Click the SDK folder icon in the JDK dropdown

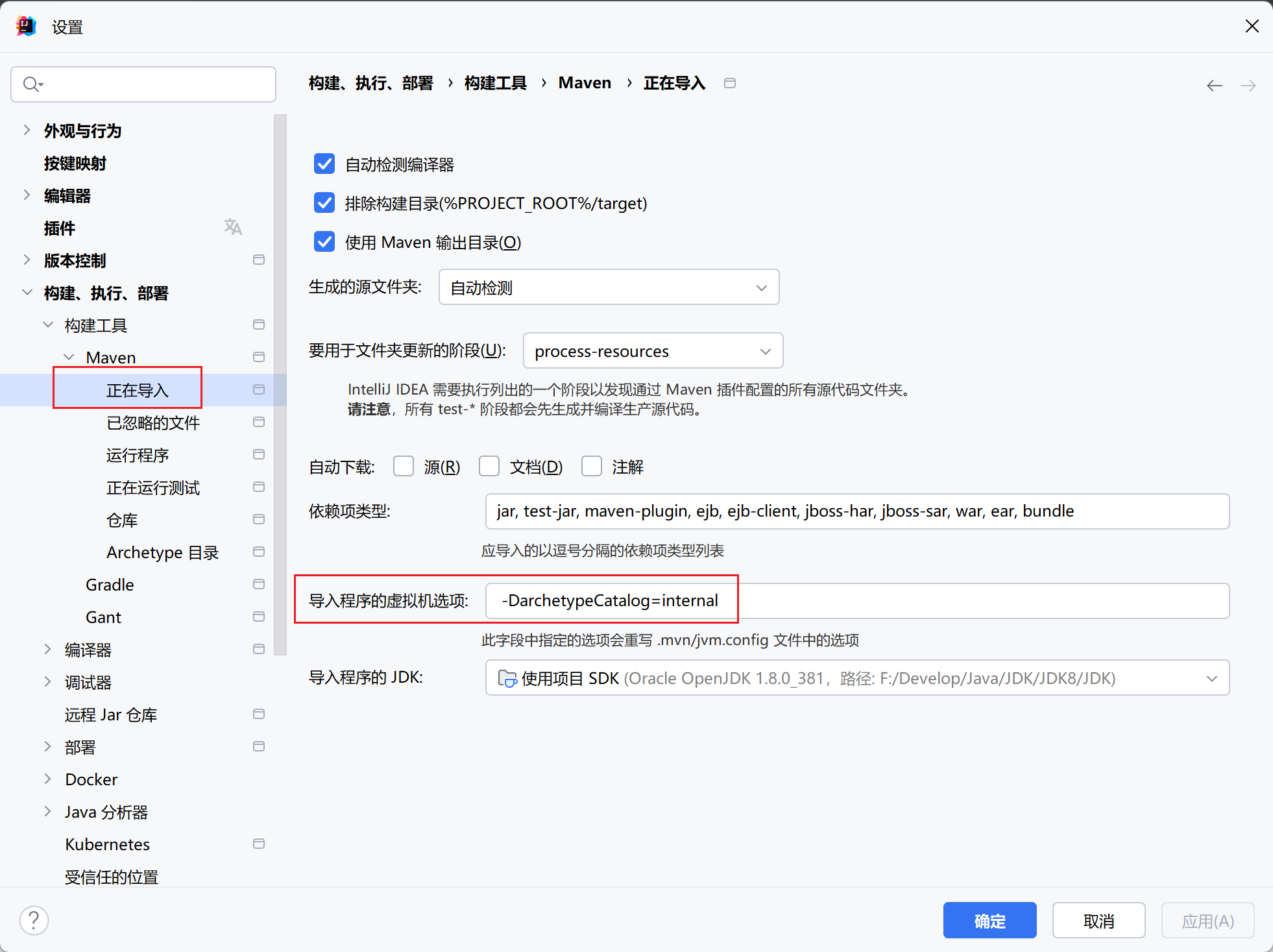[507, 678]
